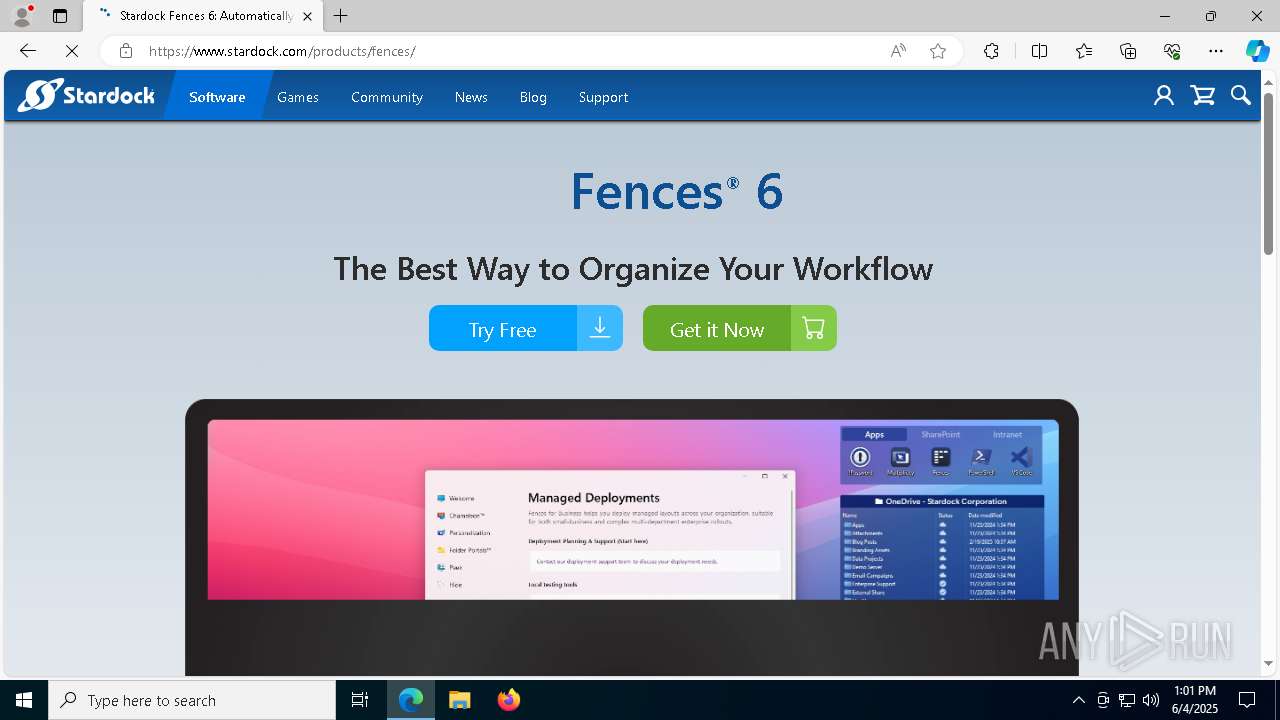Select the Stardock Fences 6 tab
The height and width of the screenshot is (720, 1280).
[x=204, y=16]
